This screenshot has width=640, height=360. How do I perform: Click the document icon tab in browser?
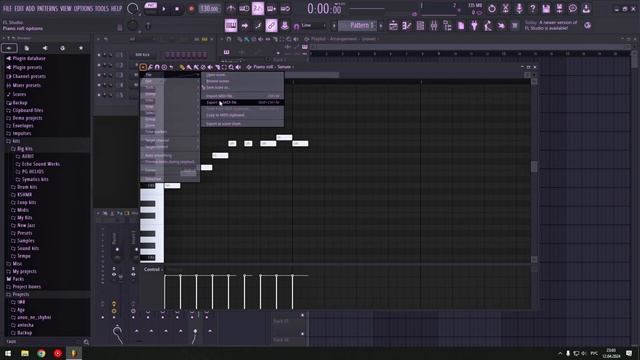pos(27,48)
